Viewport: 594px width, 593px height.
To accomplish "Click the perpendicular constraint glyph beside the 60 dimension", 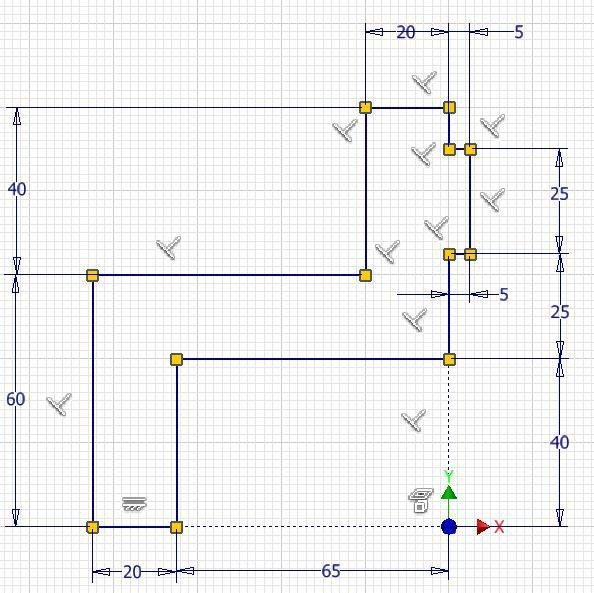I will 59,404.
